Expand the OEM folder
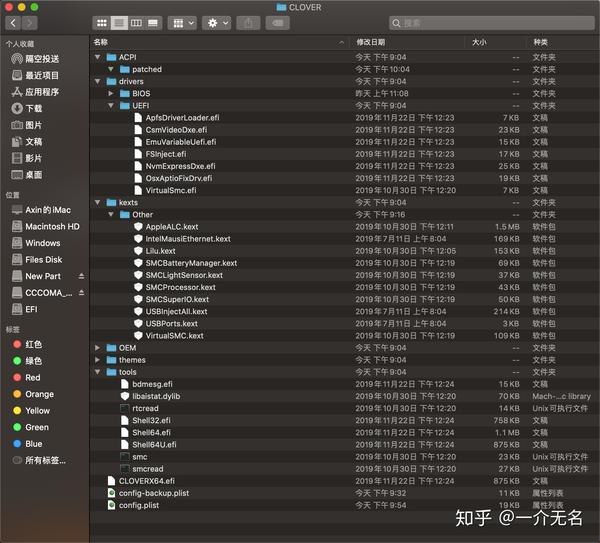The height and width of the screenshot is (543, 600). [98, 347]
